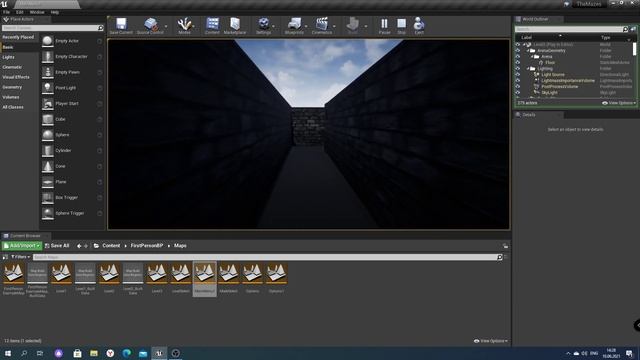
Task: Select the Cube shape actor
Action: click(x=72, y=119)
